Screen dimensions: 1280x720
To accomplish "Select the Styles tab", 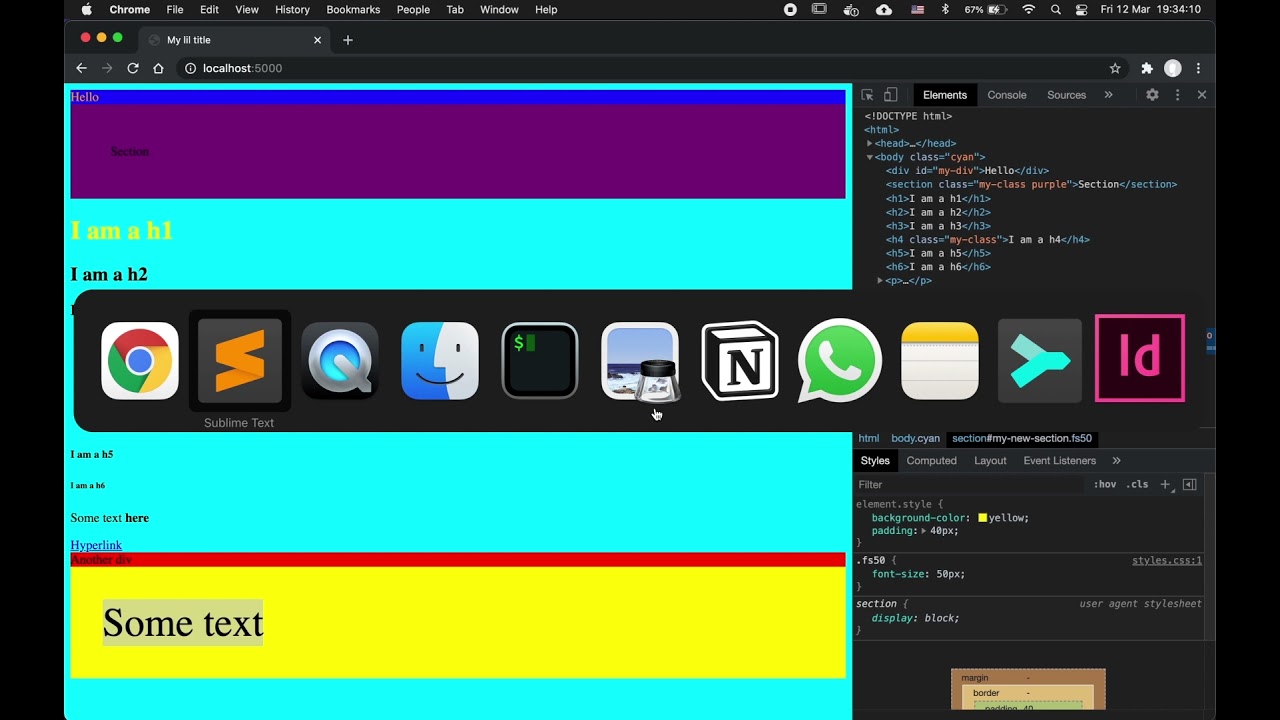I will coord(875,461).
